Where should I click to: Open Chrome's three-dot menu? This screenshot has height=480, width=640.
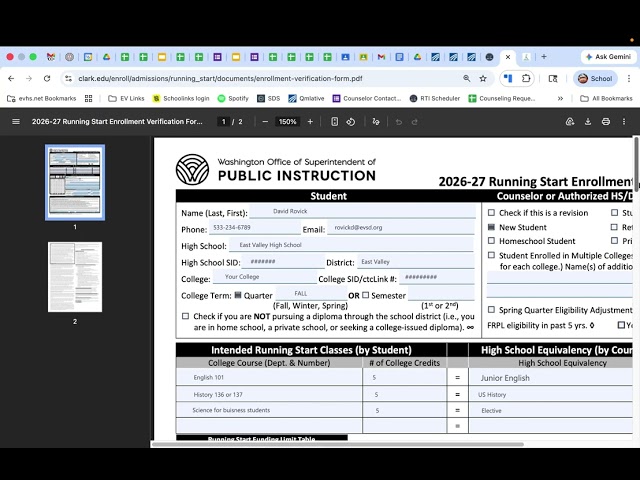629,78
